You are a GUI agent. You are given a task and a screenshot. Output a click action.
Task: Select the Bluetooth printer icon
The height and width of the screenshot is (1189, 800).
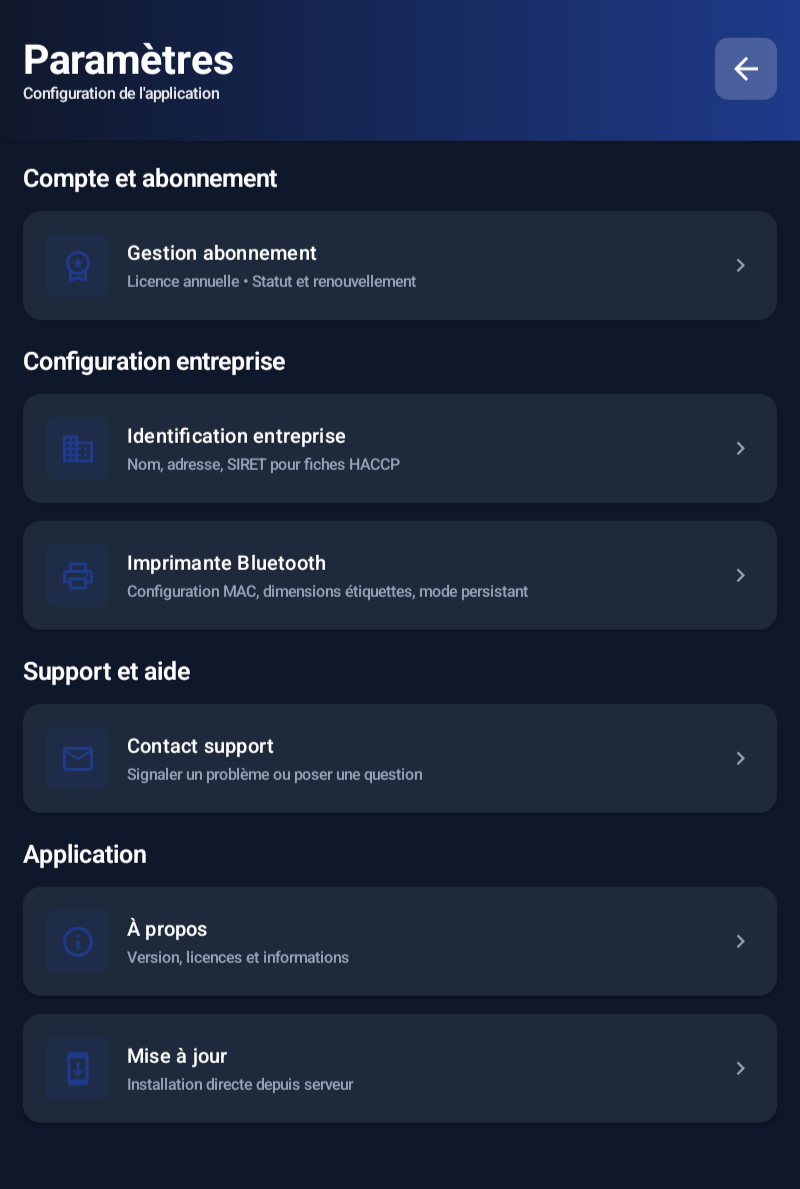pyautogui.click(x=78, y=575)
